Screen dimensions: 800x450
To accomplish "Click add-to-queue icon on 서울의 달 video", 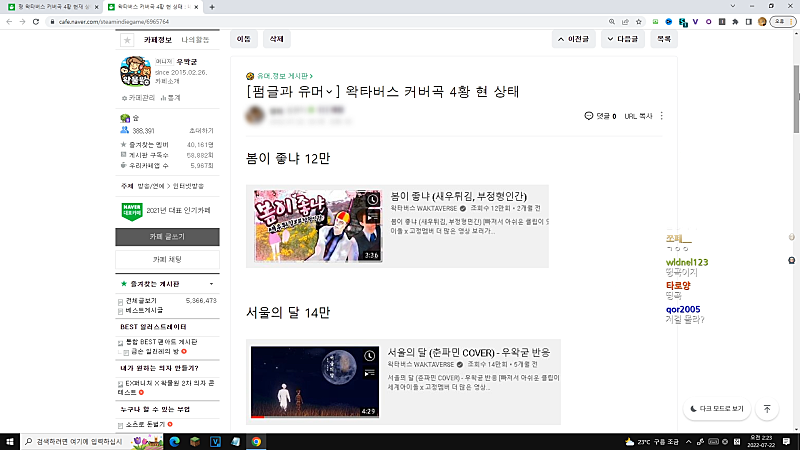I will [x=370, y=373].
